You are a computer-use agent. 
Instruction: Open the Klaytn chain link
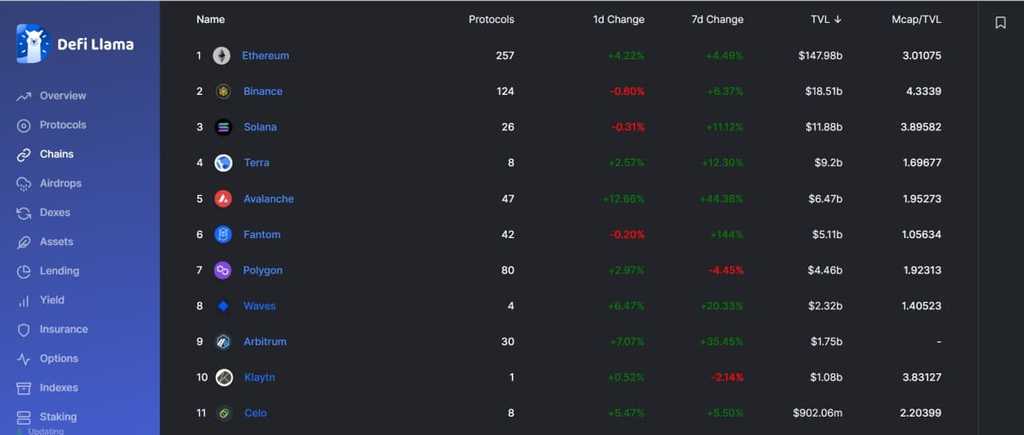(x=259, y=378)
